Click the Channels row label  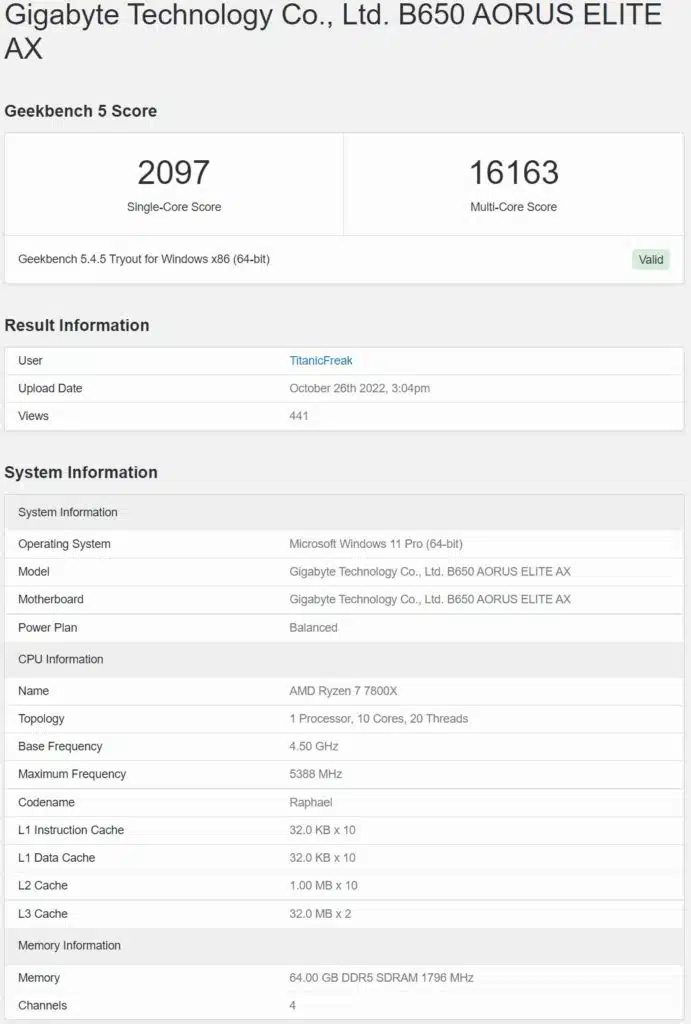pyautogui.click(x=42, y=1006)
